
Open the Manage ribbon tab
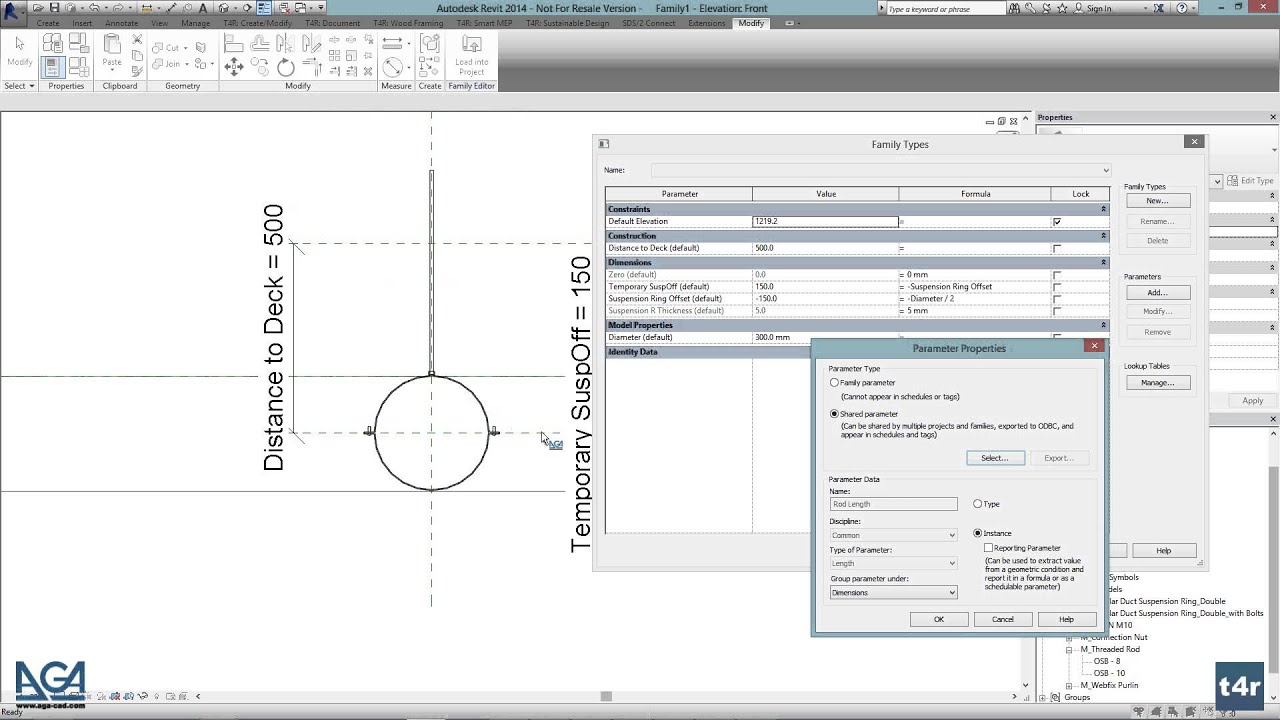196,23
